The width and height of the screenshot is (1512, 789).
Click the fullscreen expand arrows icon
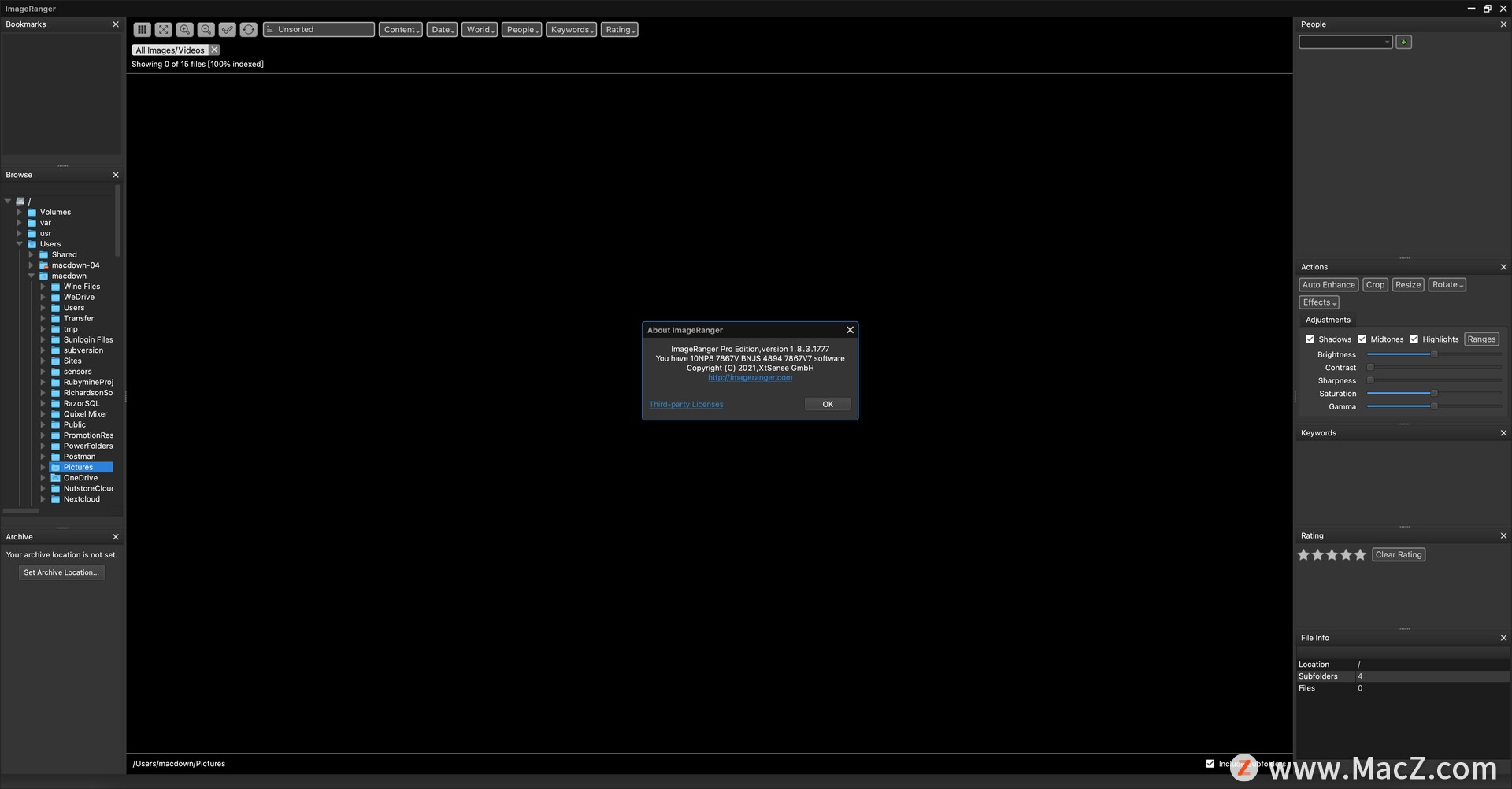point(163,30)
